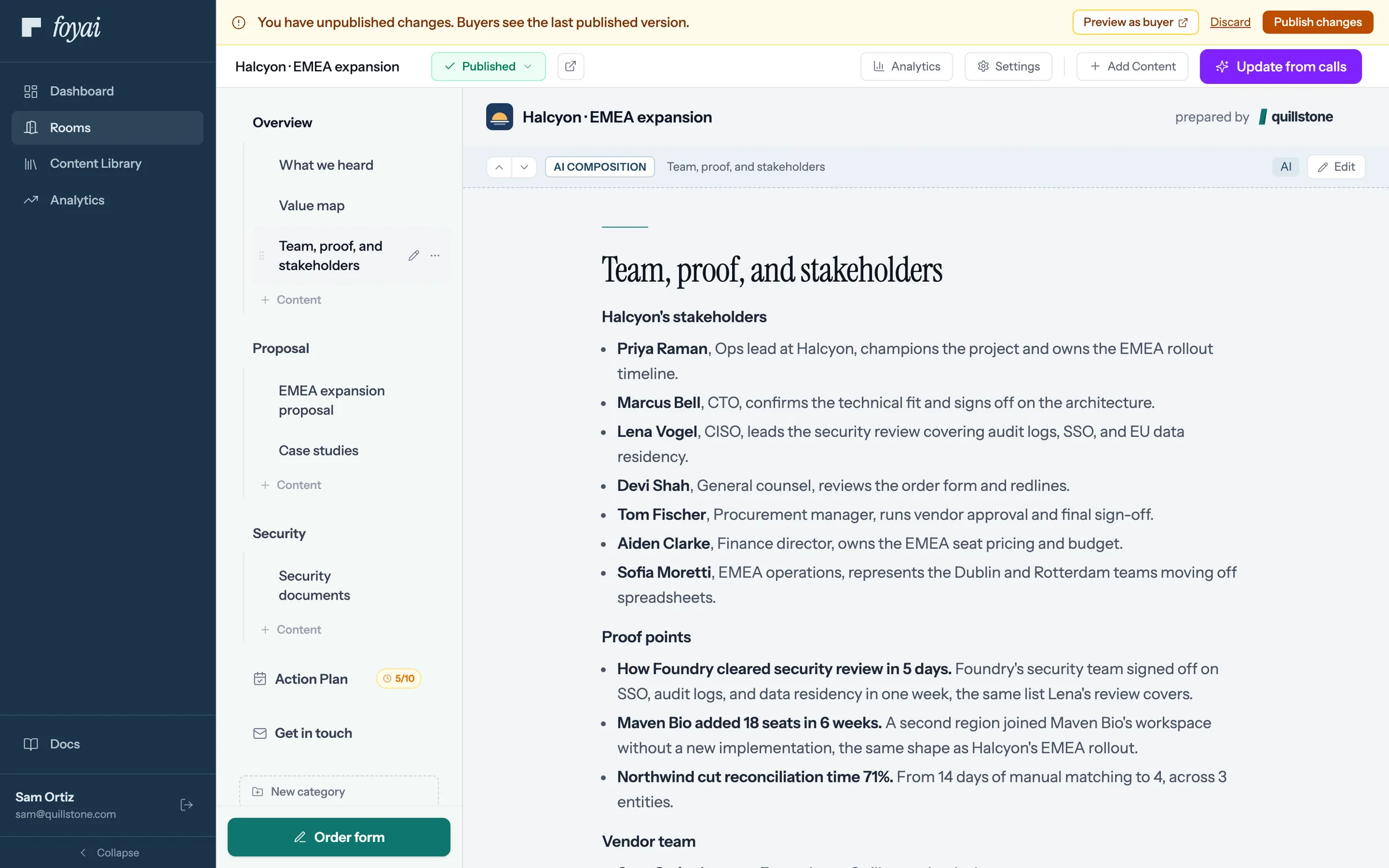This screenshot has width=1389, height=868.
Task: Open the Action Plan section
Action: 311,679
